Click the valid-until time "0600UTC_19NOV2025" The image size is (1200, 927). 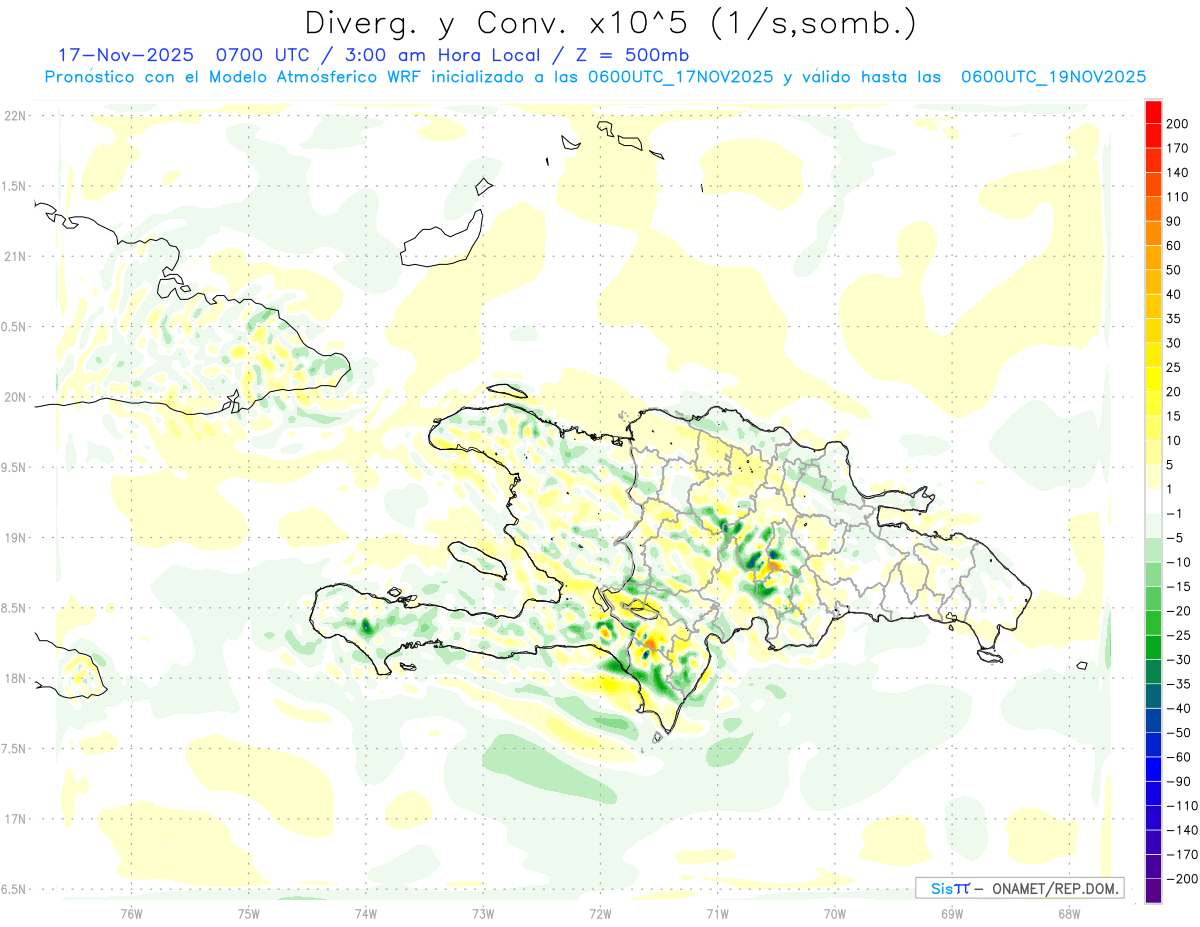coord(1053,77)
